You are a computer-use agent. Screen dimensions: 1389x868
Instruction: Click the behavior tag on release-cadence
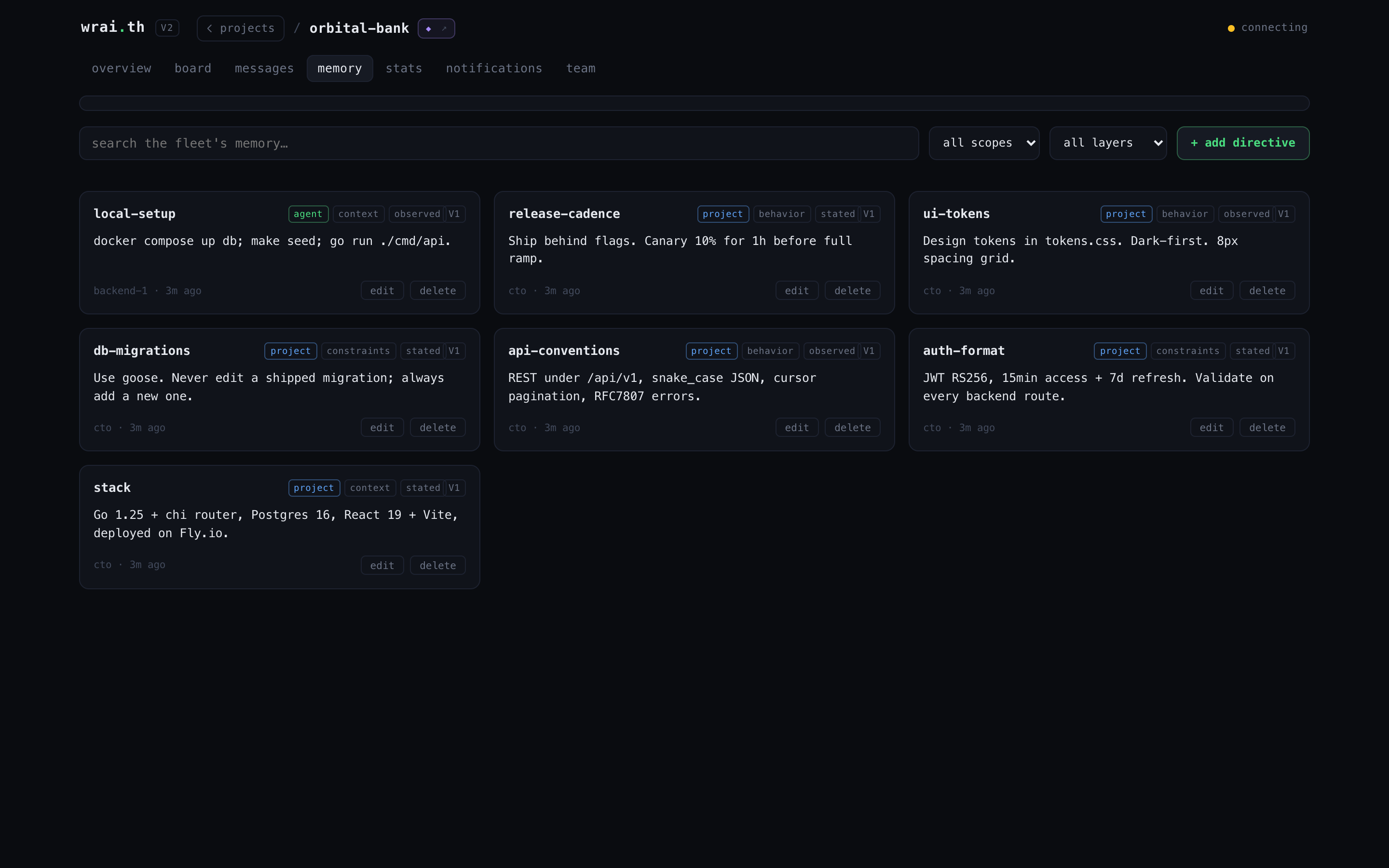pyautogui.click(x=782, y=214)
